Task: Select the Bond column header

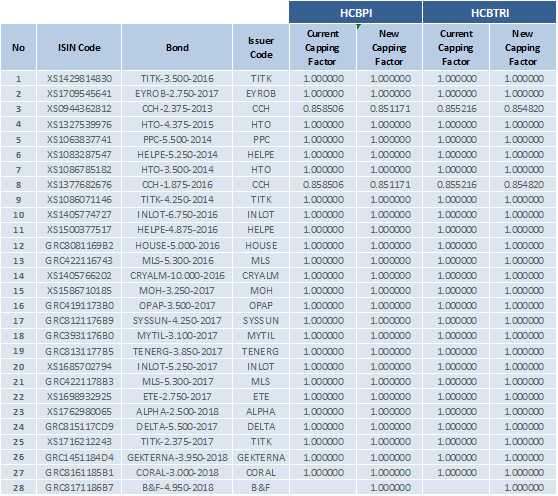Action: tap(177, 47)
